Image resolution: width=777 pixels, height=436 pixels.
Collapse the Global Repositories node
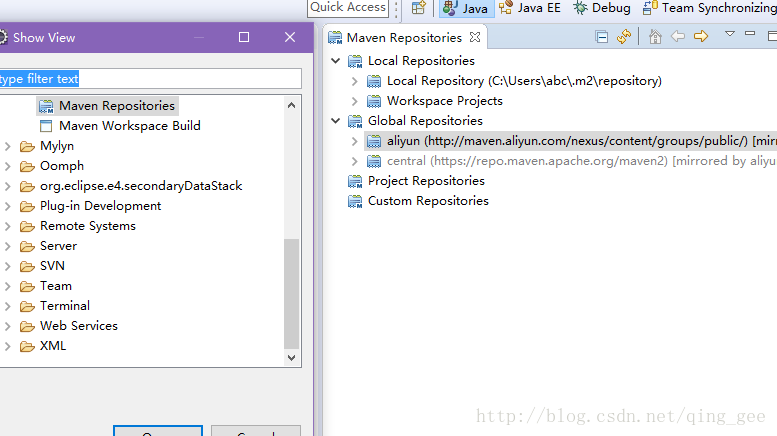coord(335,121)
